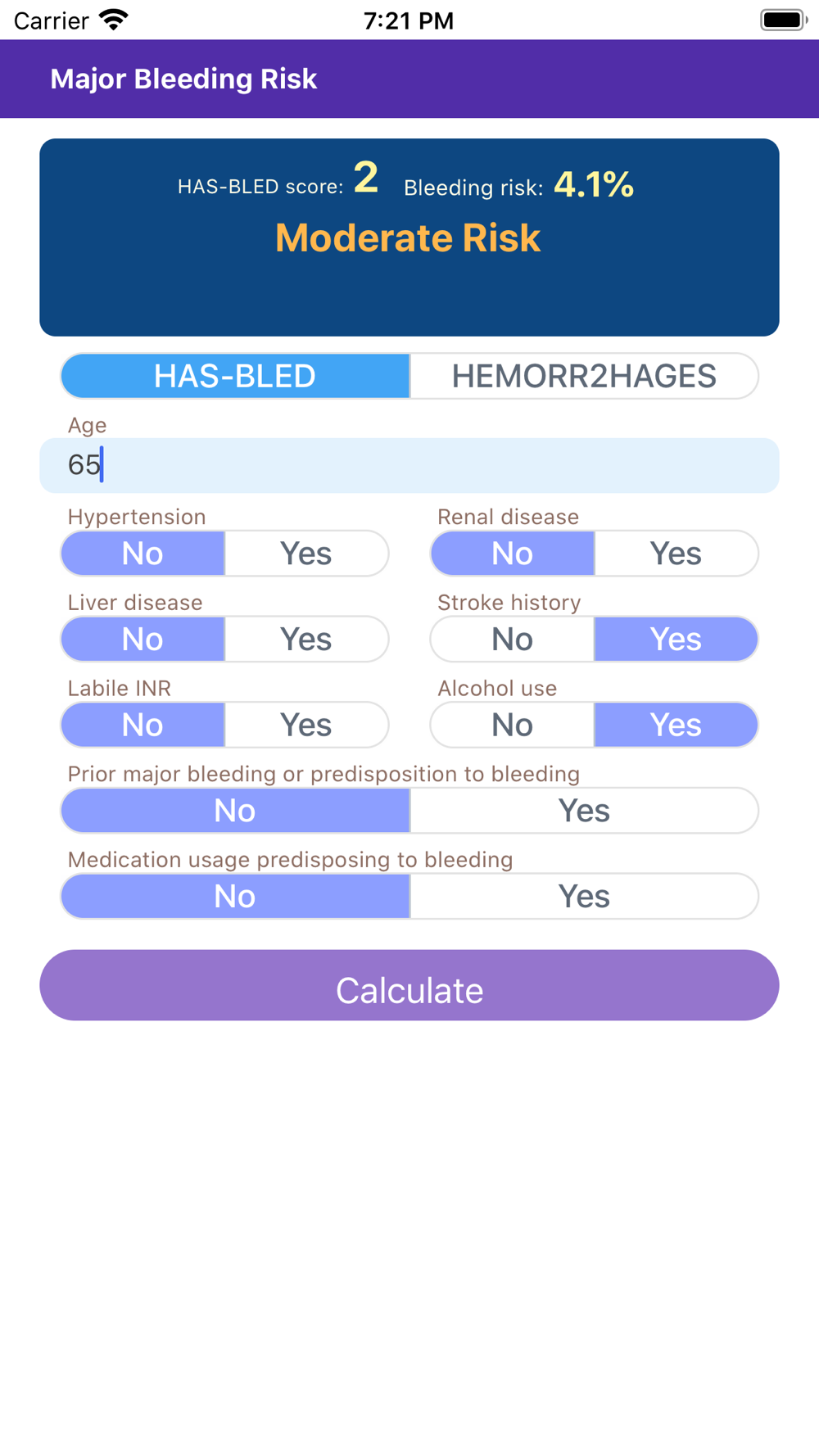Set Alcohol use to No
The height and width of the screenshot is (1456, 819).
(x=513, y=725)
